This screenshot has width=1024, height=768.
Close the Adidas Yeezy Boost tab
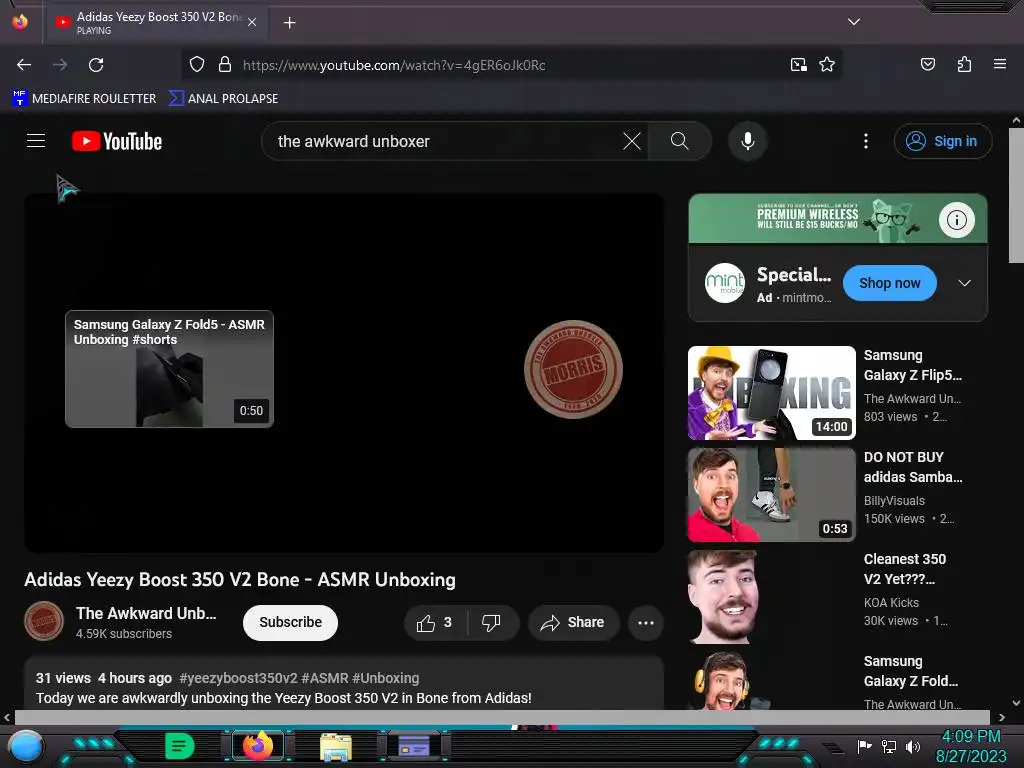252,22
